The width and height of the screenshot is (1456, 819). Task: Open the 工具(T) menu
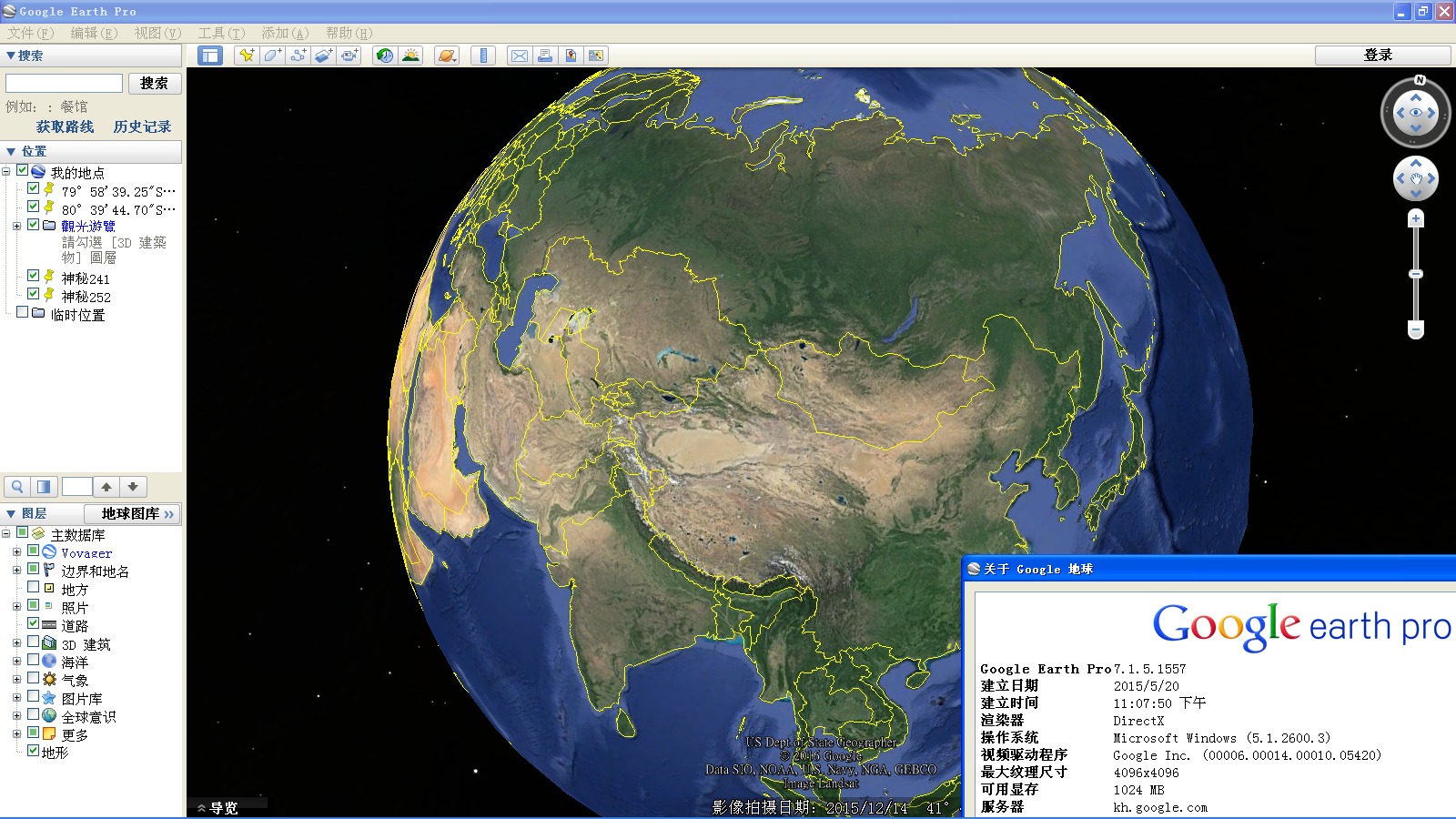(x=222, y=33)
